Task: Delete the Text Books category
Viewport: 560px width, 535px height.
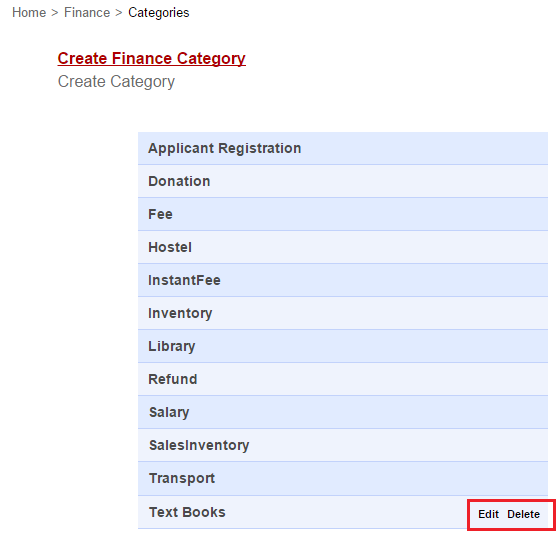Action: point(524,514)
